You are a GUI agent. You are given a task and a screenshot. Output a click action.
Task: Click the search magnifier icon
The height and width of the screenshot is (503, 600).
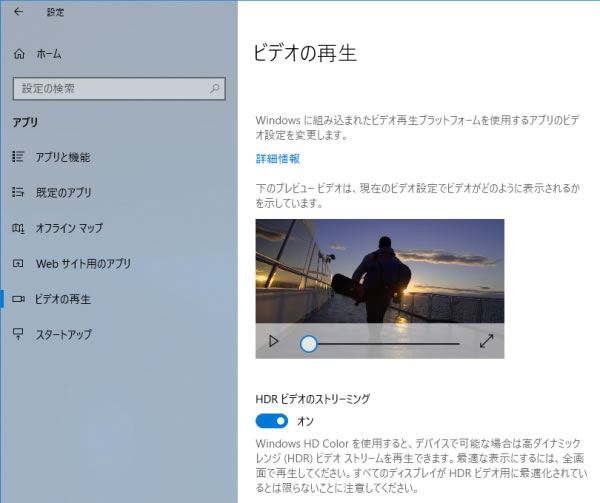[215, 89]
